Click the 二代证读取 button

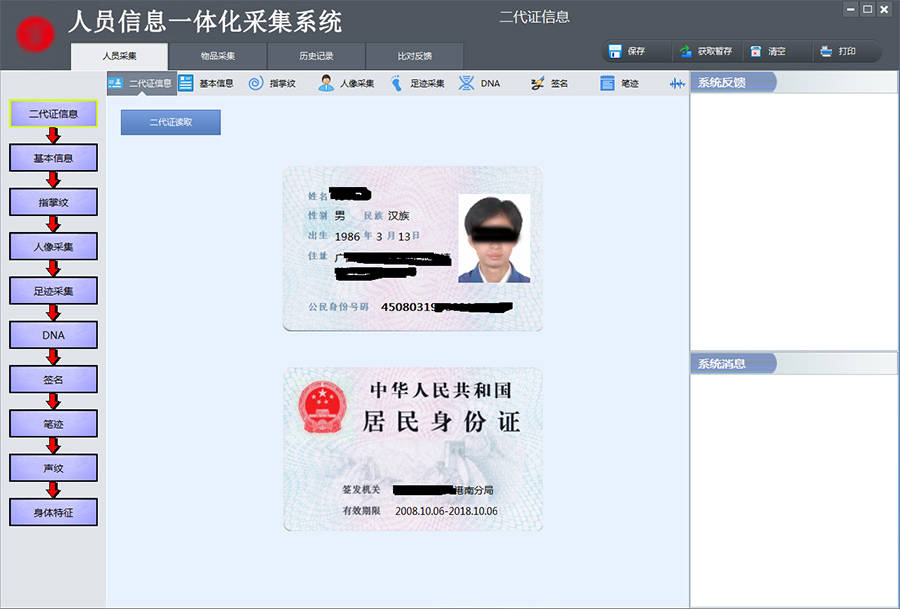pyautogui.click(x=170, y=122)
